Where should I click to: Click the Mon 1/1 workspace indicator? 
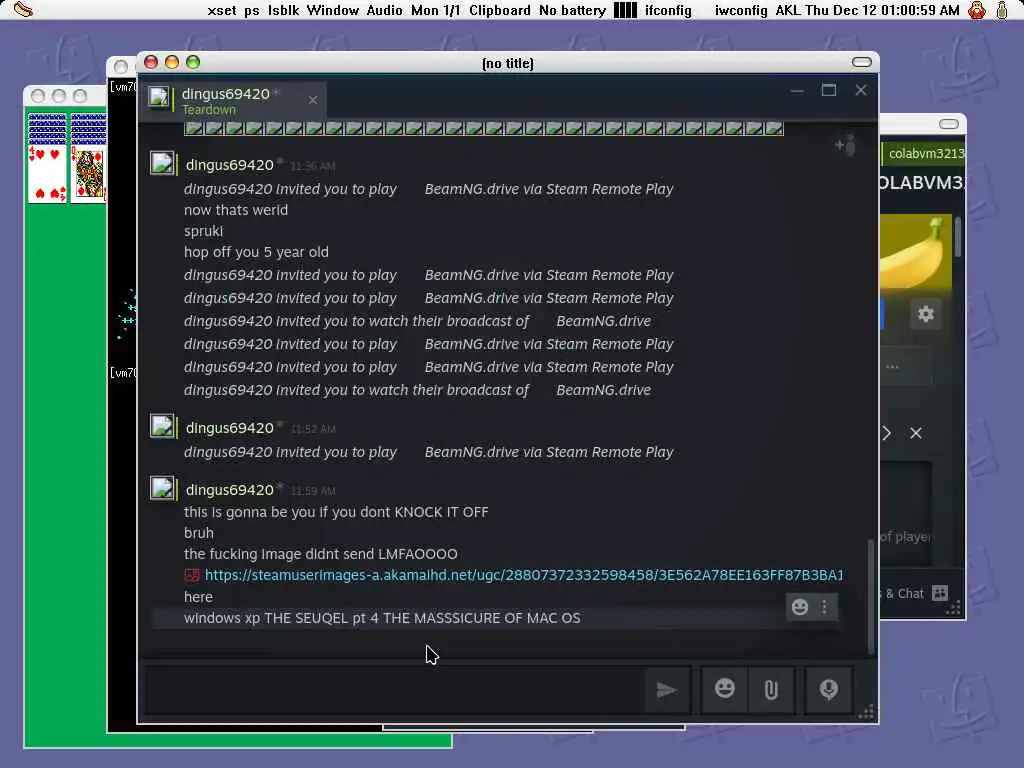tap(436, 10)
